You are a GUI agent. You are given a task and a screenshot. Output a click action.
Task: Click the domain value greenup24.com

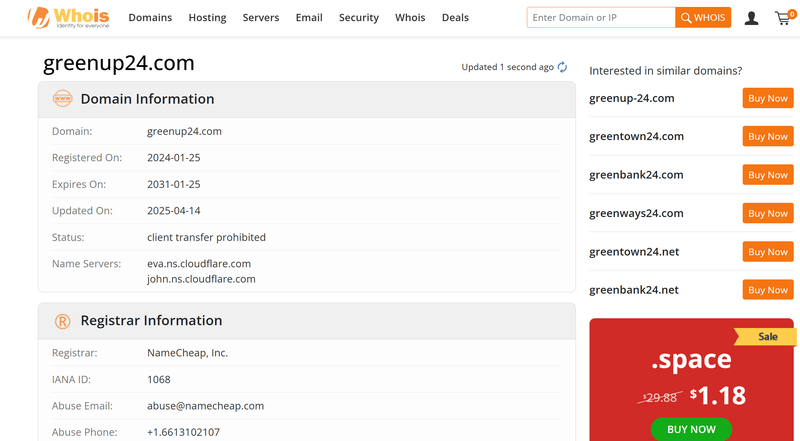tap(184, 131)
